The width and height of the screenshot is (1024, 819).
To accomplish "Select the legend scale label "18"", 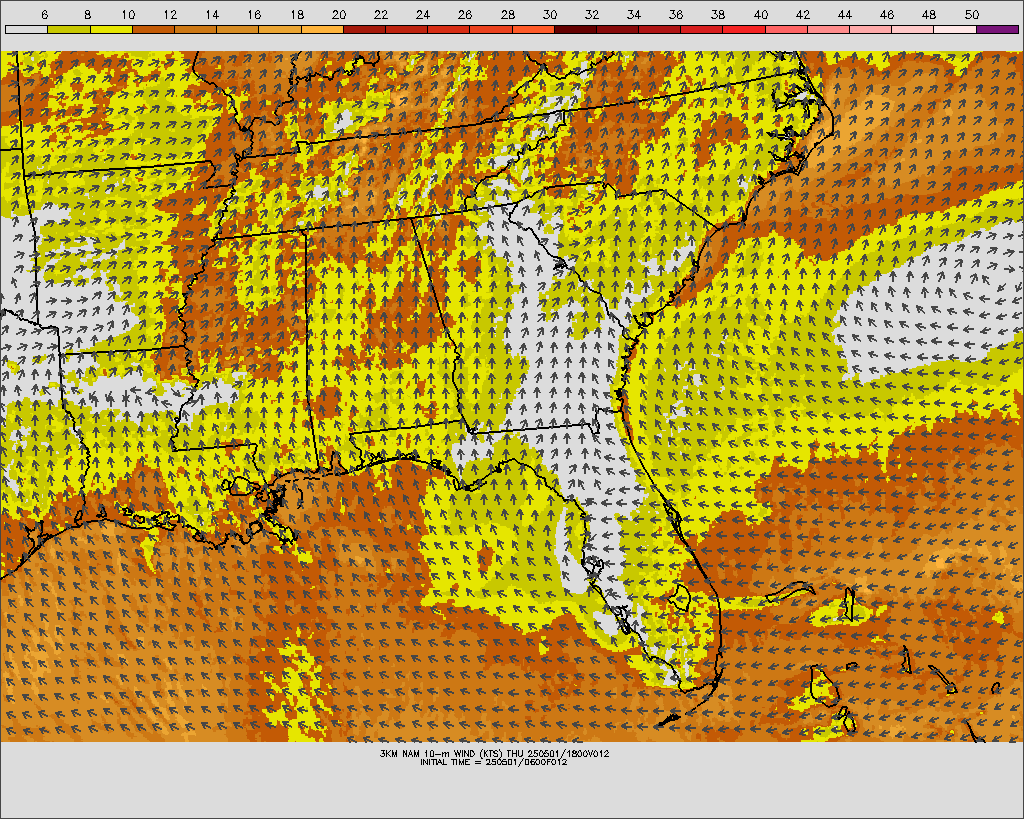I will [x=296, y=14].
